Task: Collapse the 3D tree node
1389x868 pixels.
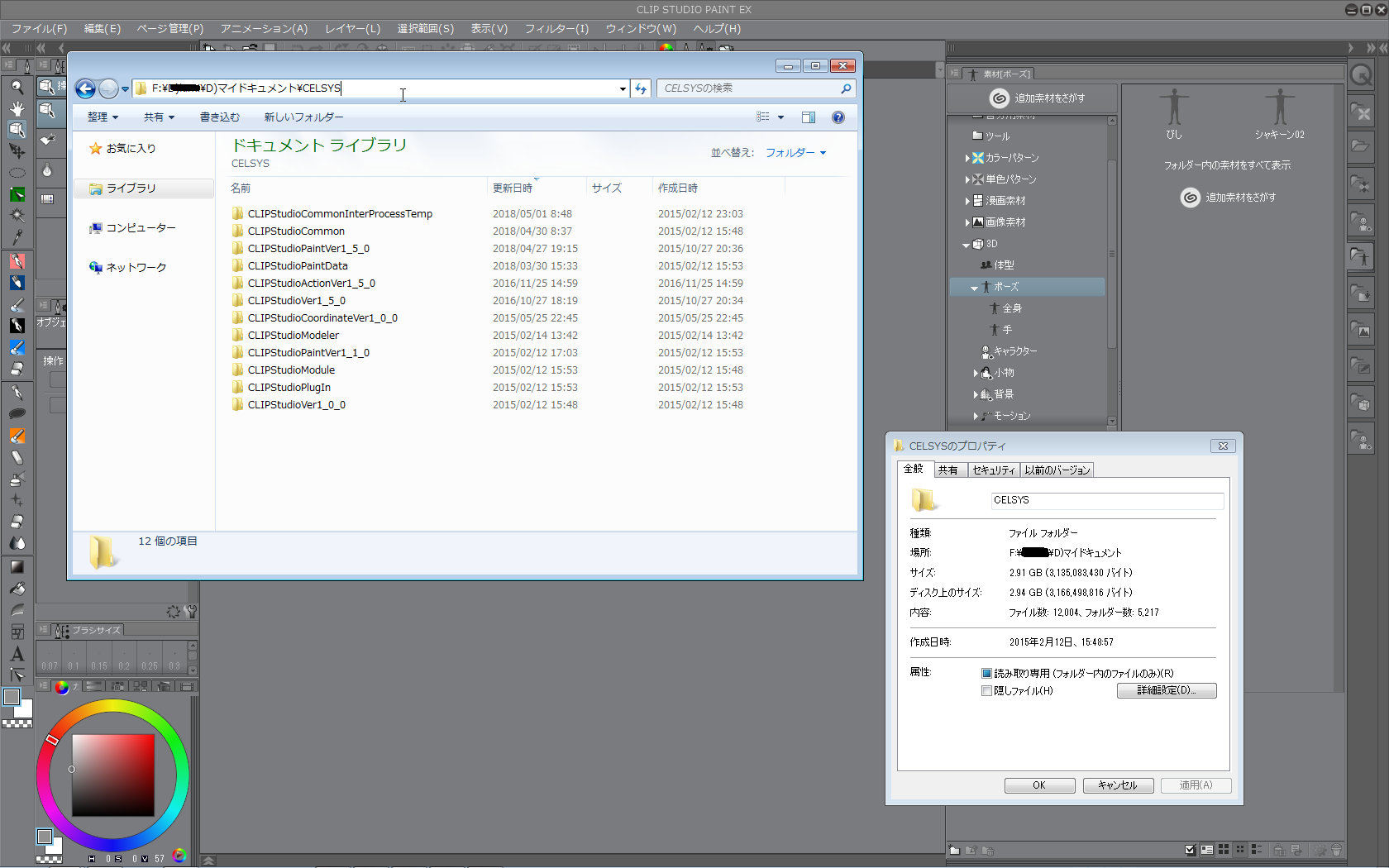Action: point(967,245)
